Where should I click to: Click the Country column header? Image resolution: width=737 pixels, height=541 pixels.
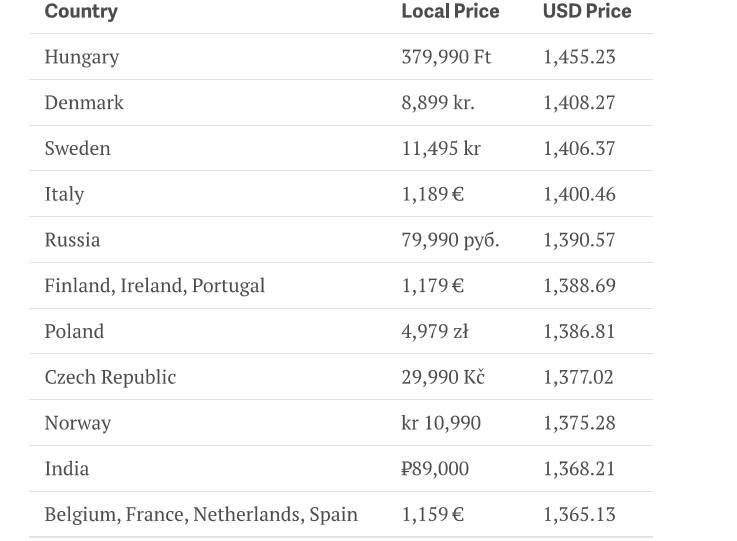(81, 12)
